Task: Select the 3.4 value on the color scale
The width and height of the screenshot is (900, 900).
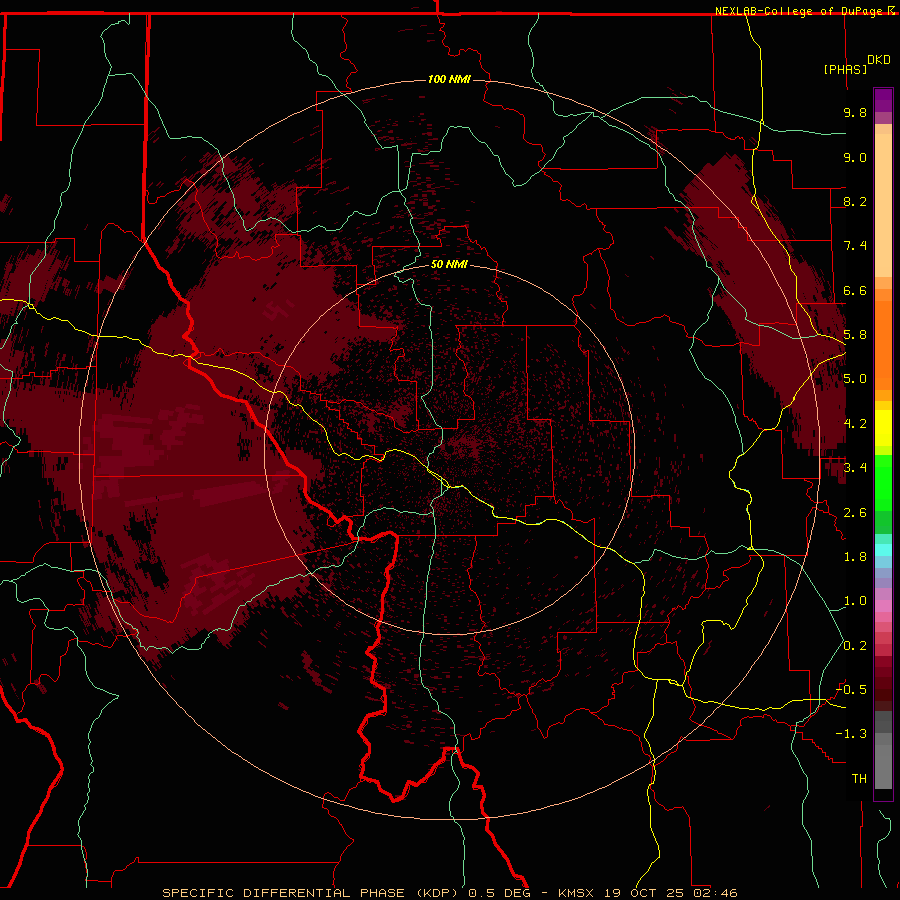Action: [855, 468]
